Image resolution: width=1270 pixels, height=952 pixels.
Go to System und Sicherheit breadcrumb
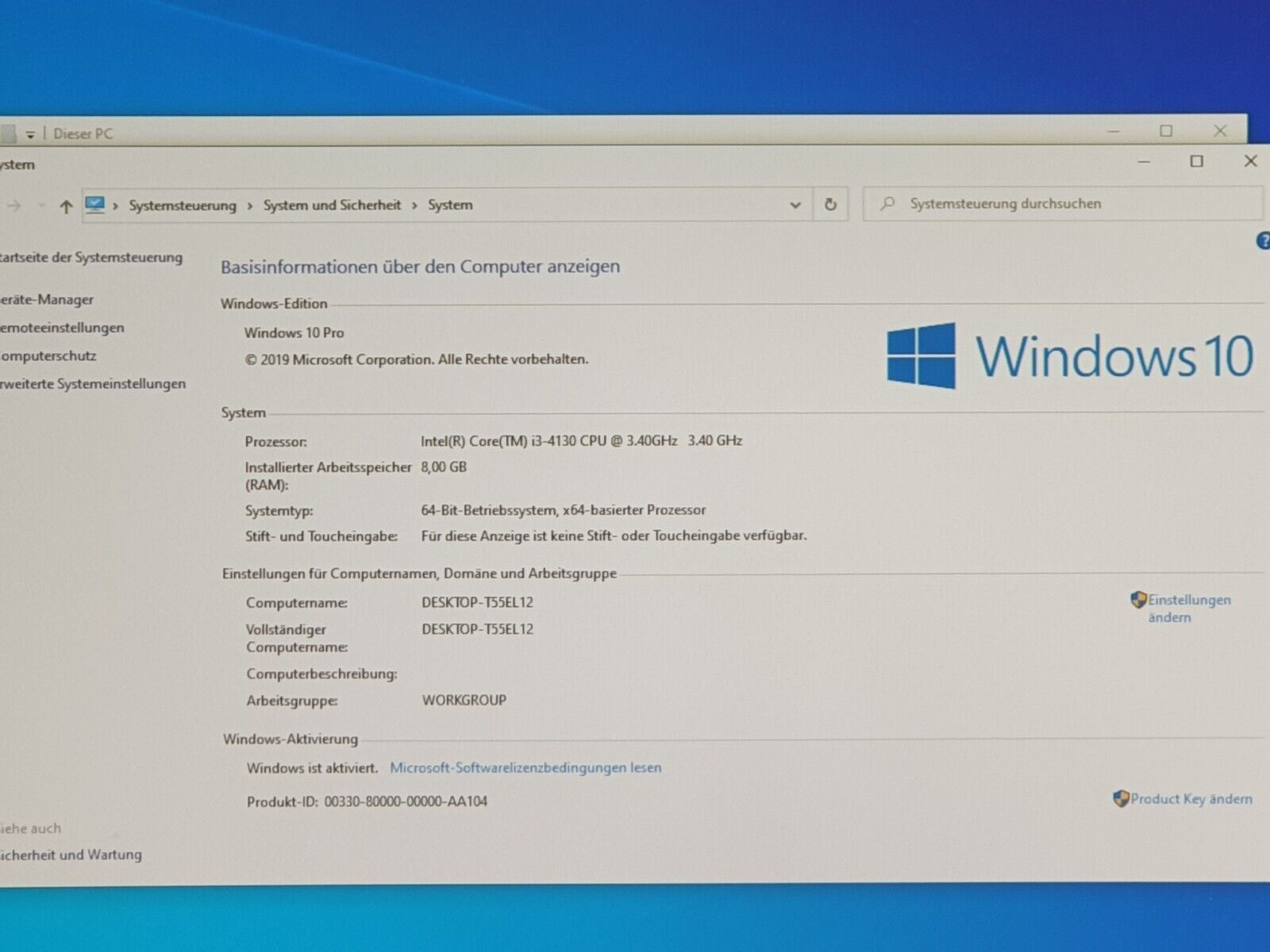pyautogui.click(x=332, y=205)
